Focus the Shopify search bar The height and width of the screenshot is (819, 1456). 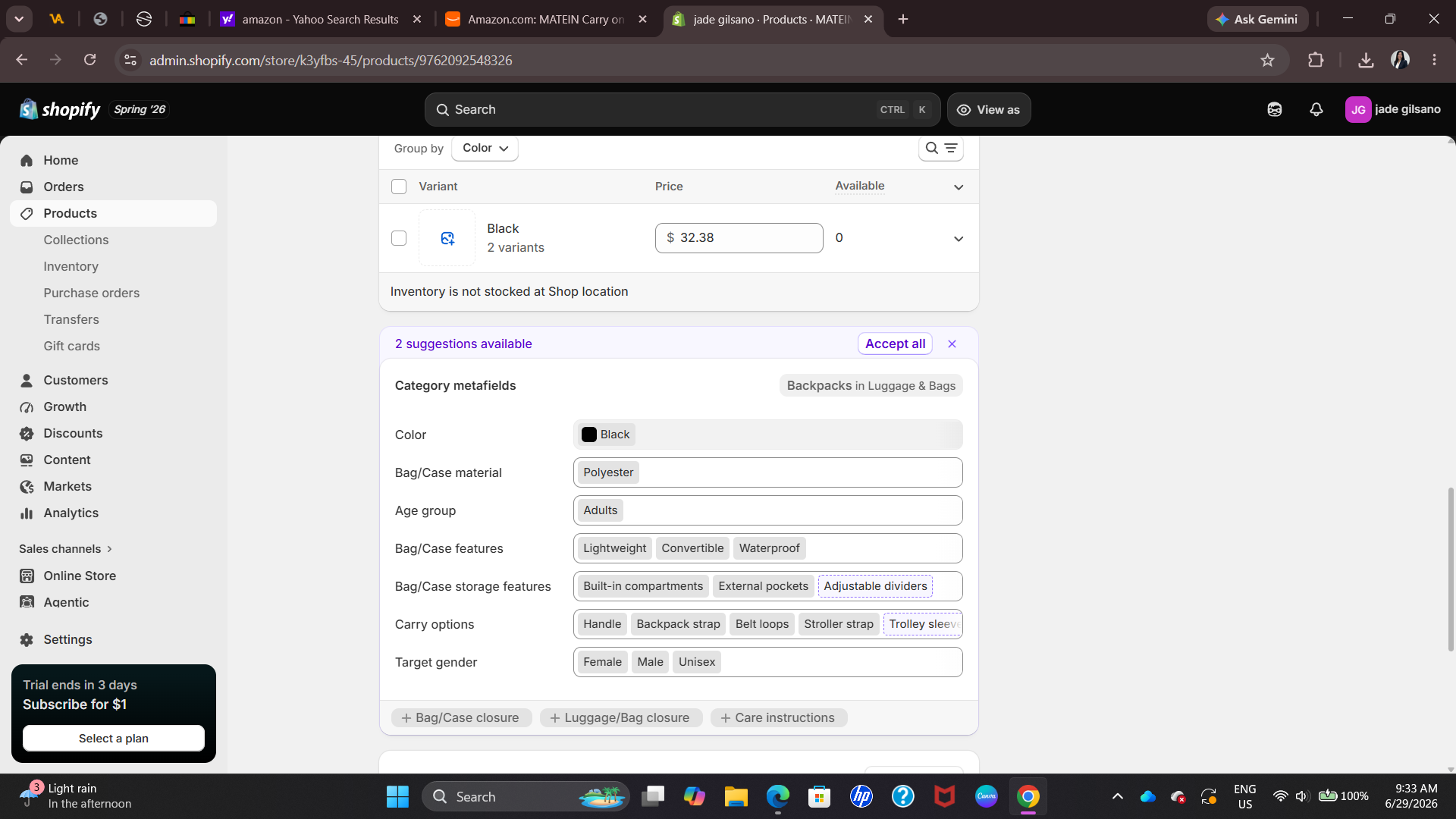[x=682, y=109]
